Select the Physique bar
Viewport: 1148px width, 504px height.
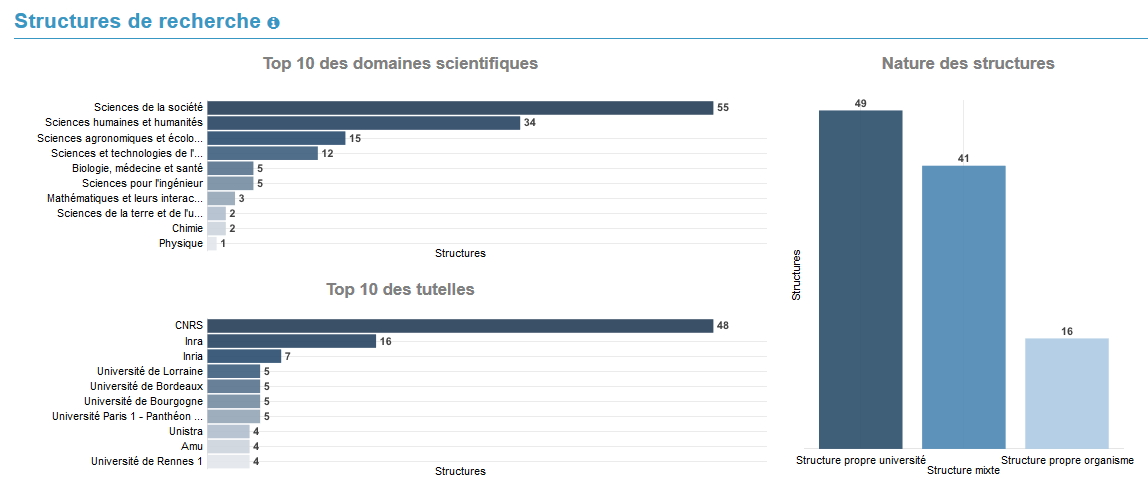(212, 243)
